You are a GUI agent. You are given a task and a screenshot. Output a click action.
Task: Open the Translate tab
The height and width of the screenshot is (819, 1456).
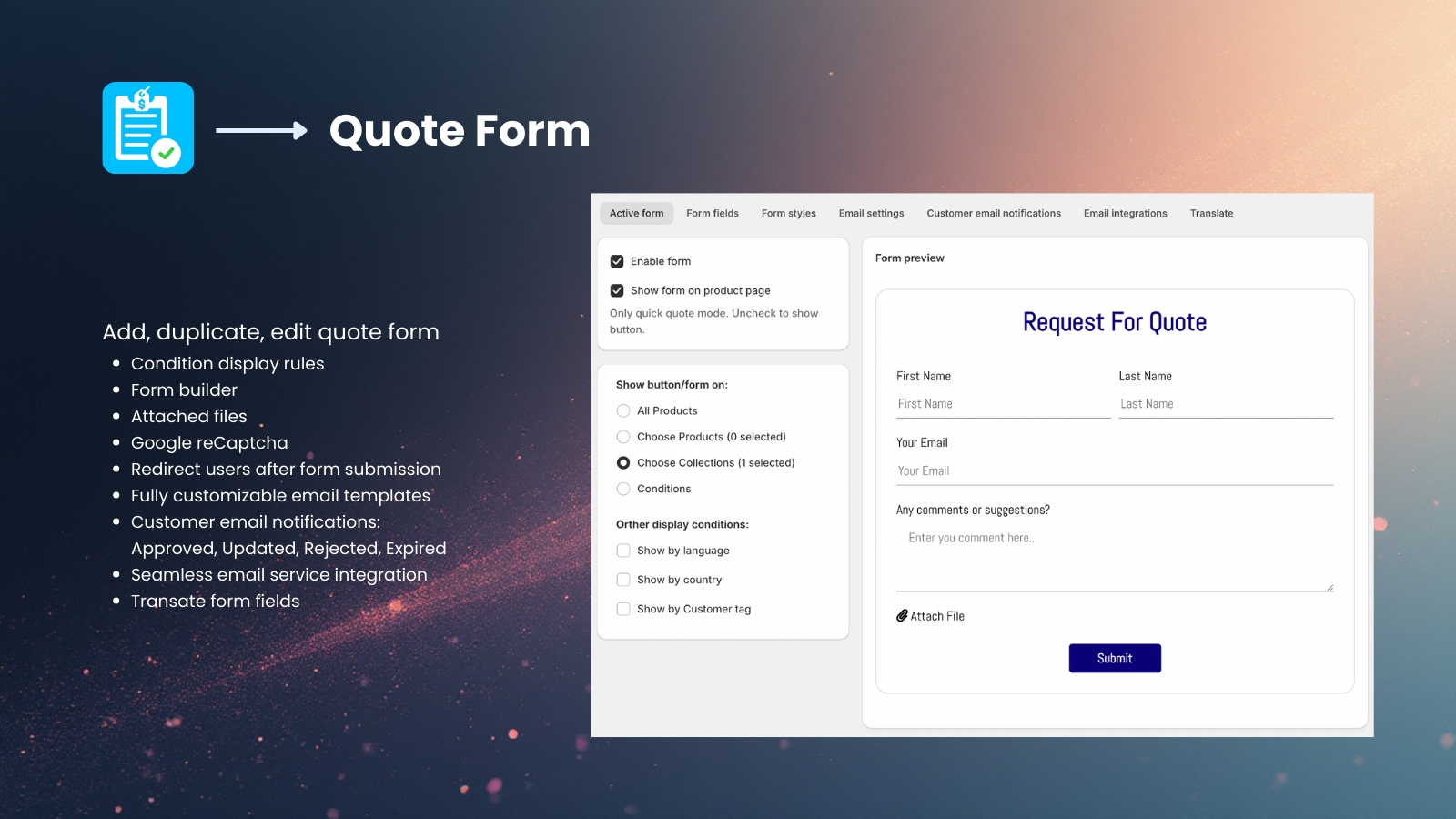click(x=1212, y=213)
